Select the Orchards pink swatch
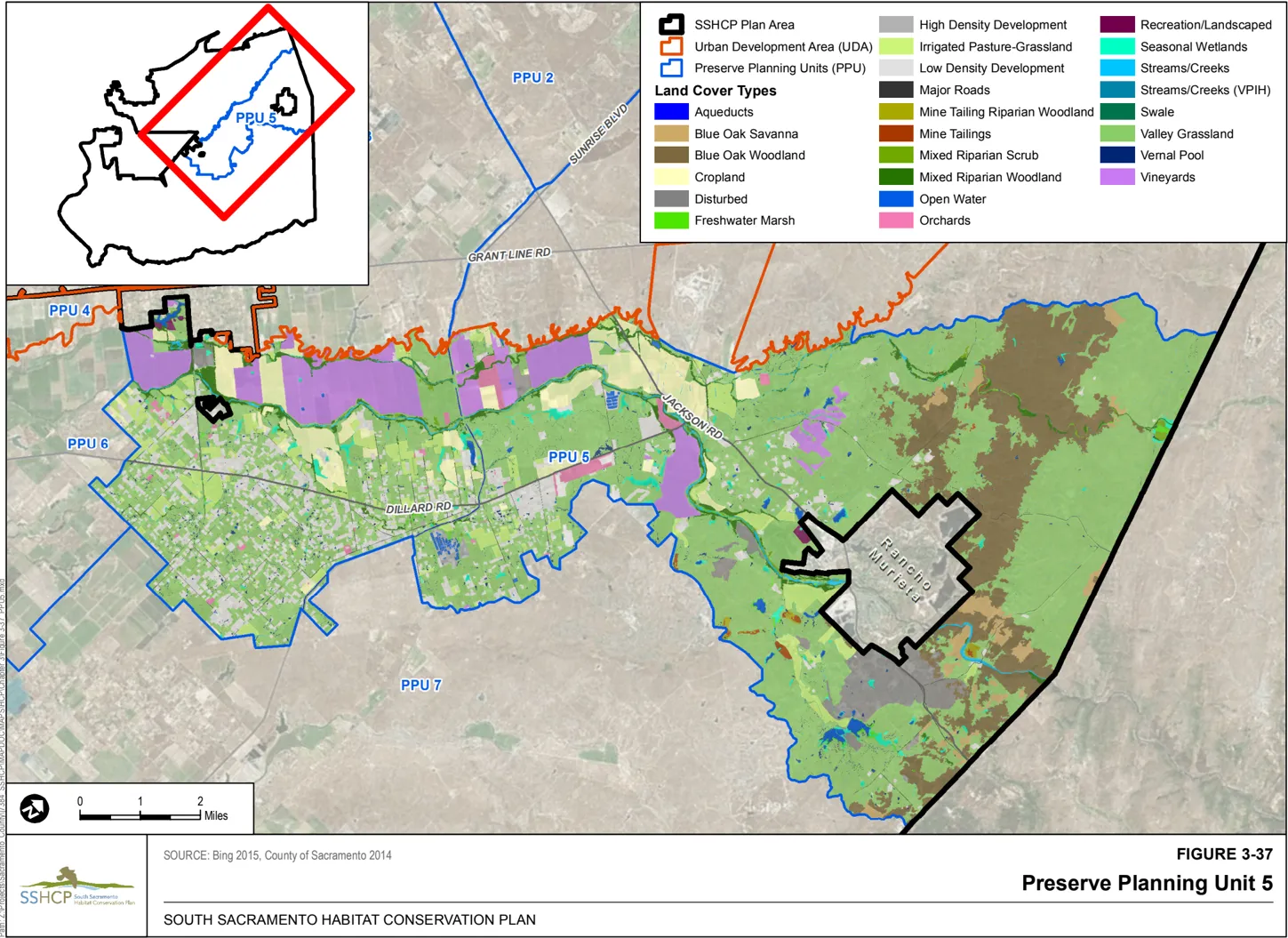 [896, 220]
